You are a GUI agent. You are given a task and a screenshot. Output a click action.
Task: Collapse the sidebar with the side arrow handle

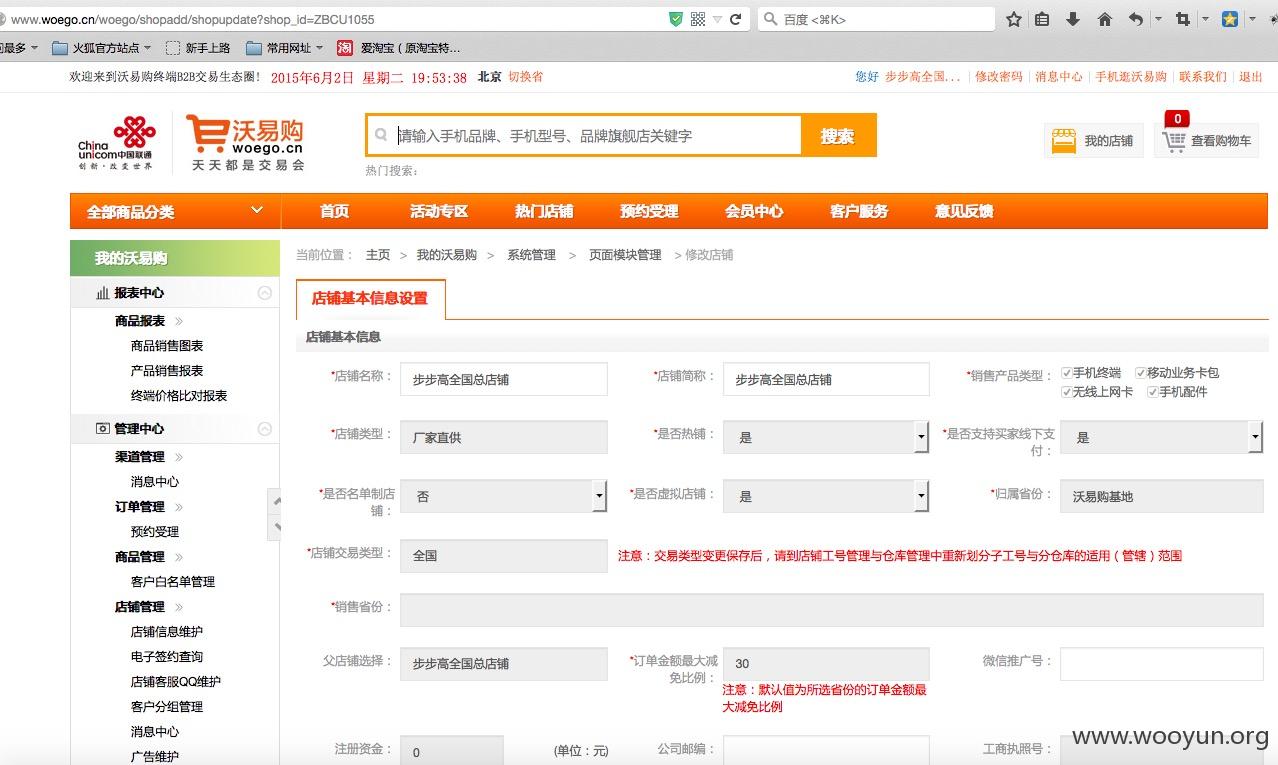point(275,513)
